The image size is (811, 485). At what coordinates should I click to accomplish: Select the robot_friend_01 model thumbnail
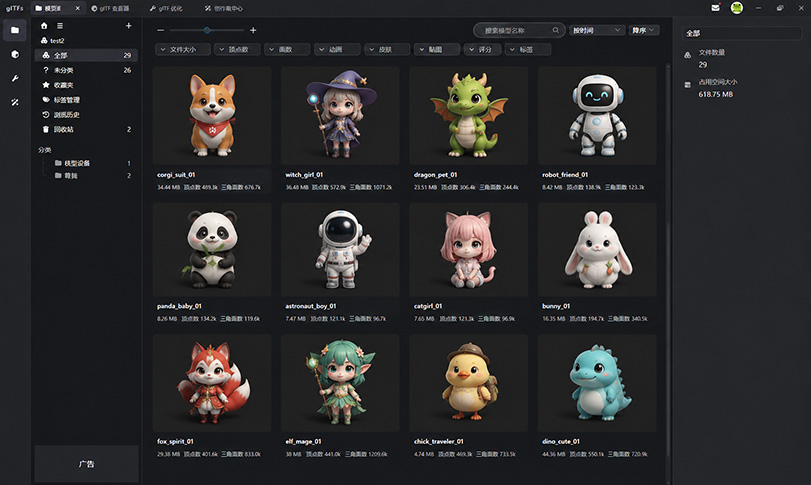597,115
